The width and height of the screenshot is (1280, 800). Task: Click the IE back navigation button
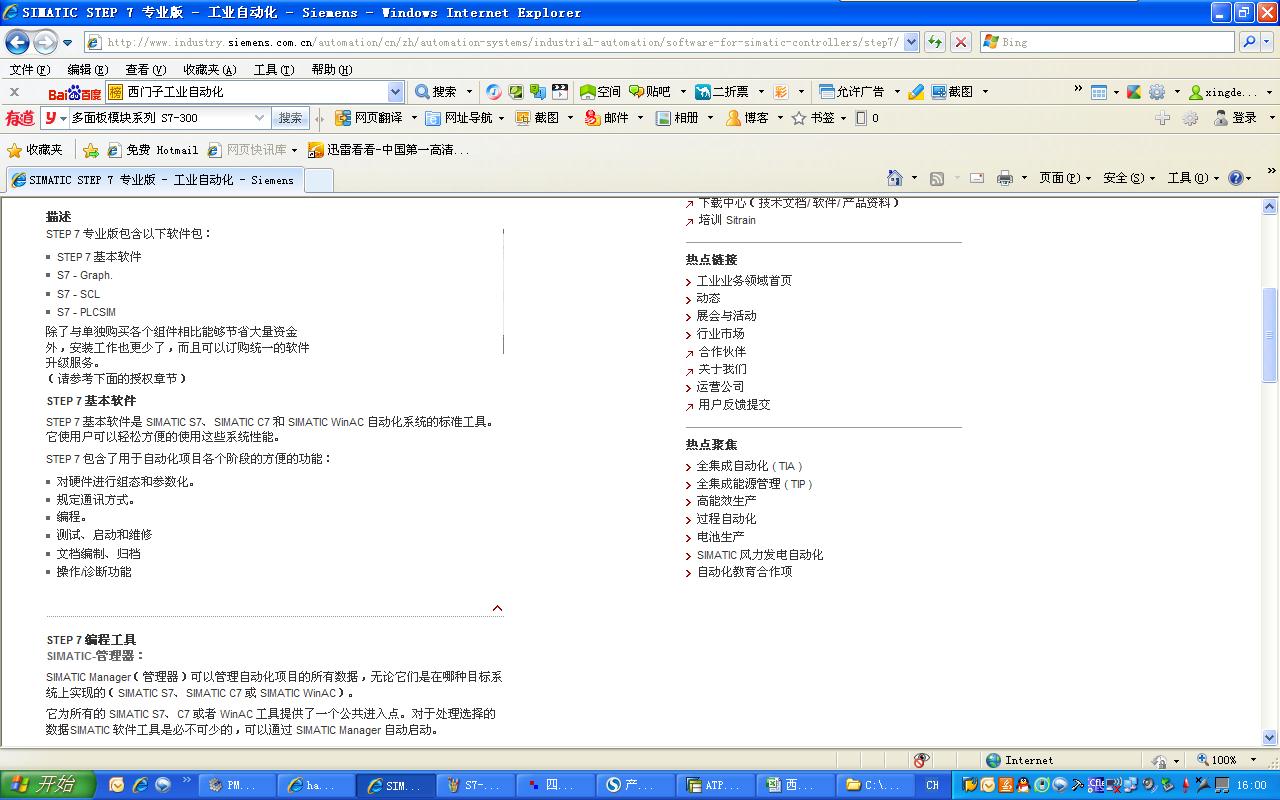tap(17, 42)
